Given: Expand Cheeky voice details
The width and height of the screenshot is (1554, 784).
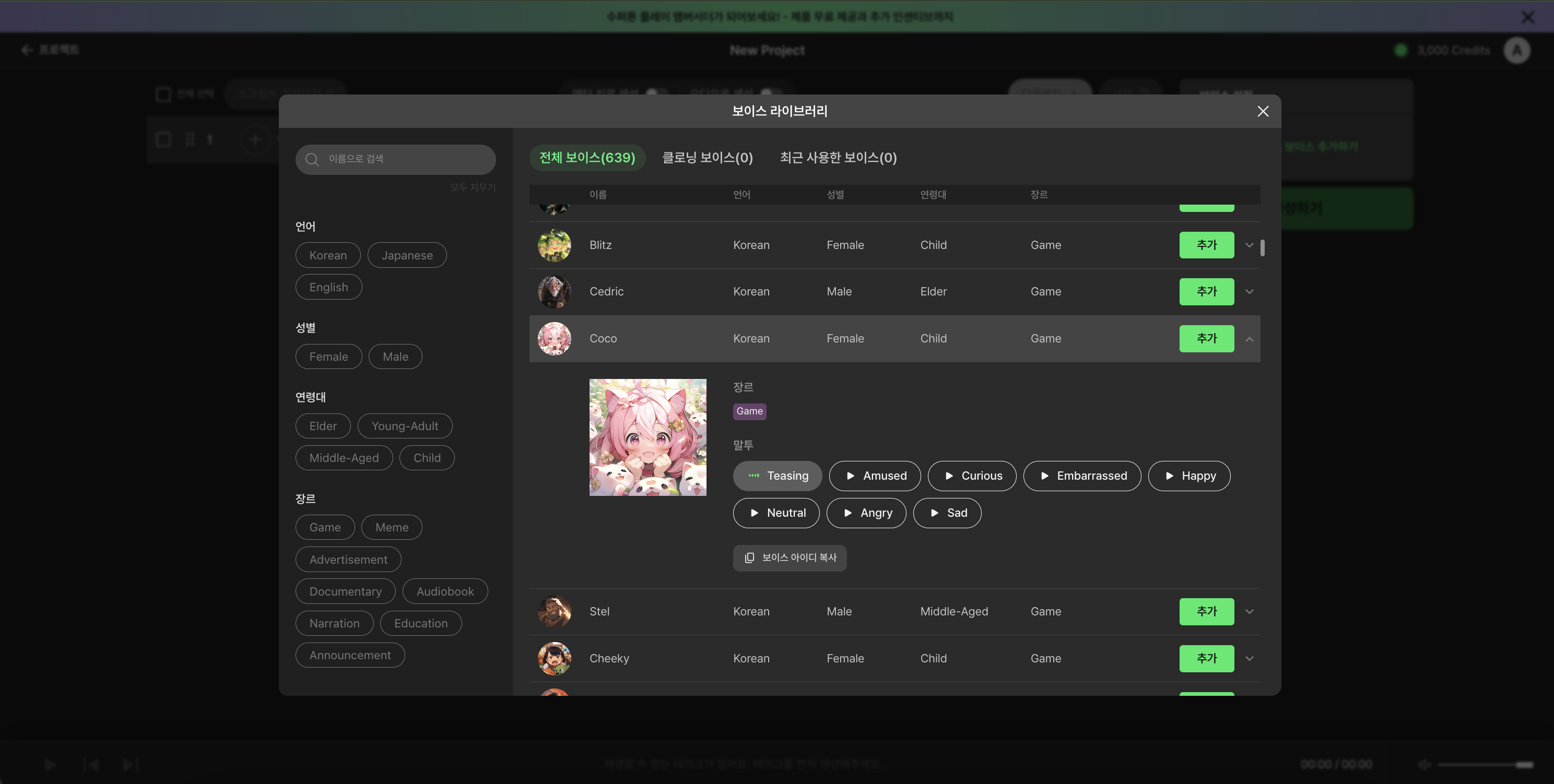Looking at the screenshot, I should tap(1250, 659).
